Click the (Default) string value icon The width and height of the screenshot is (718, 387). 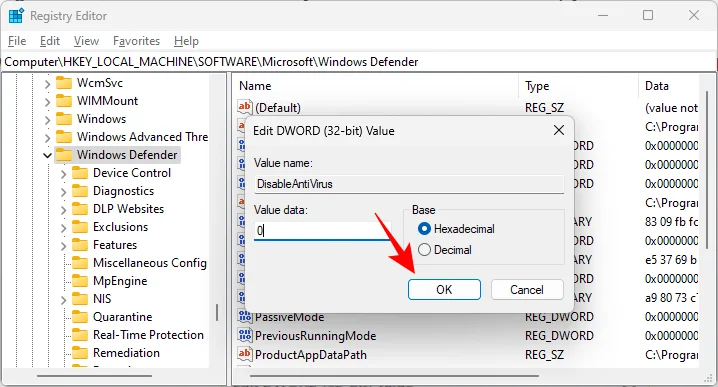pos(245,107)
